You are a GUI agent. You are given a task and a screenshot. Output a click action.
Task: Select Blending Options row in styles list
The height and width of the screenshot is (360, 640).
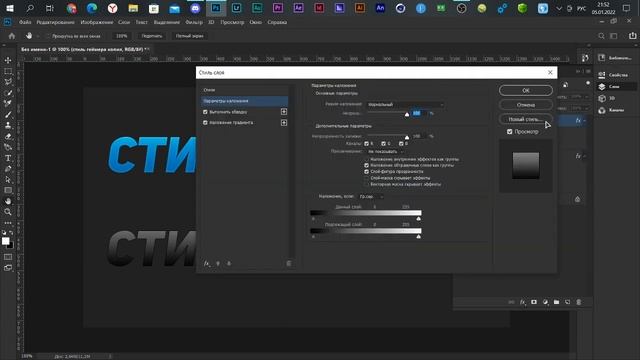point(244,101)
